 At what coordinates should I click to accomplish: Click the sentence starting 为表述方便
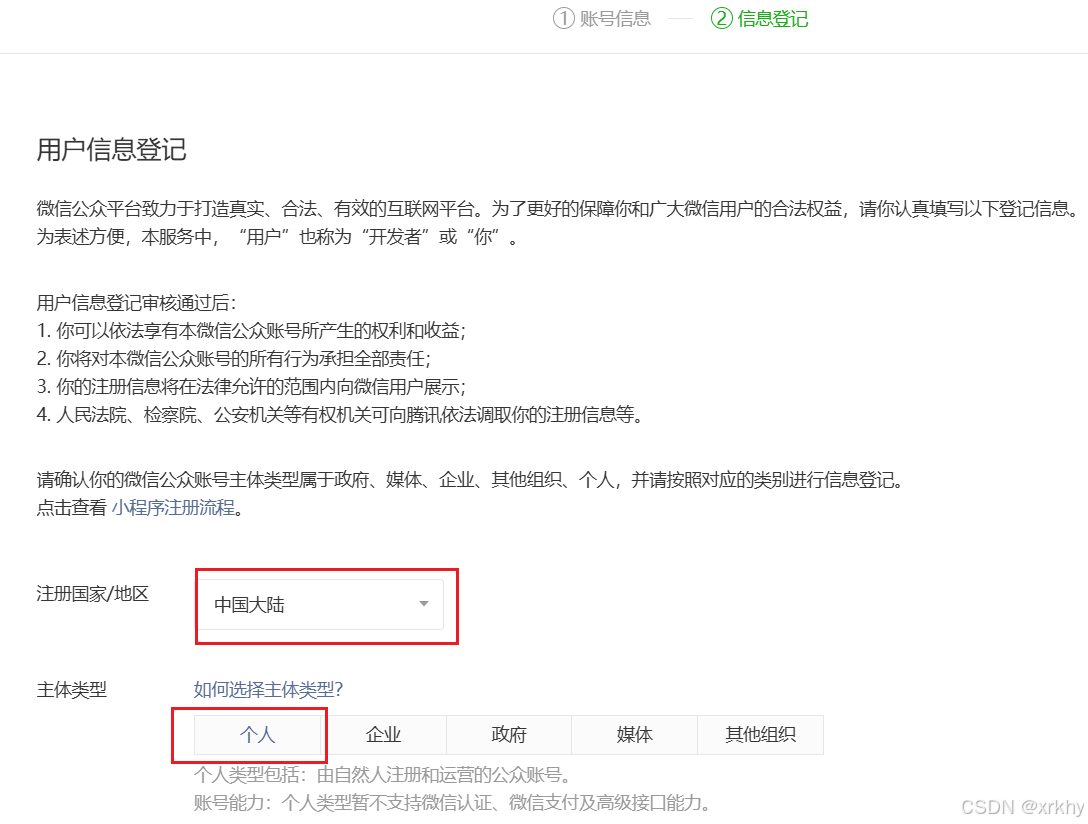click(277, 237)
